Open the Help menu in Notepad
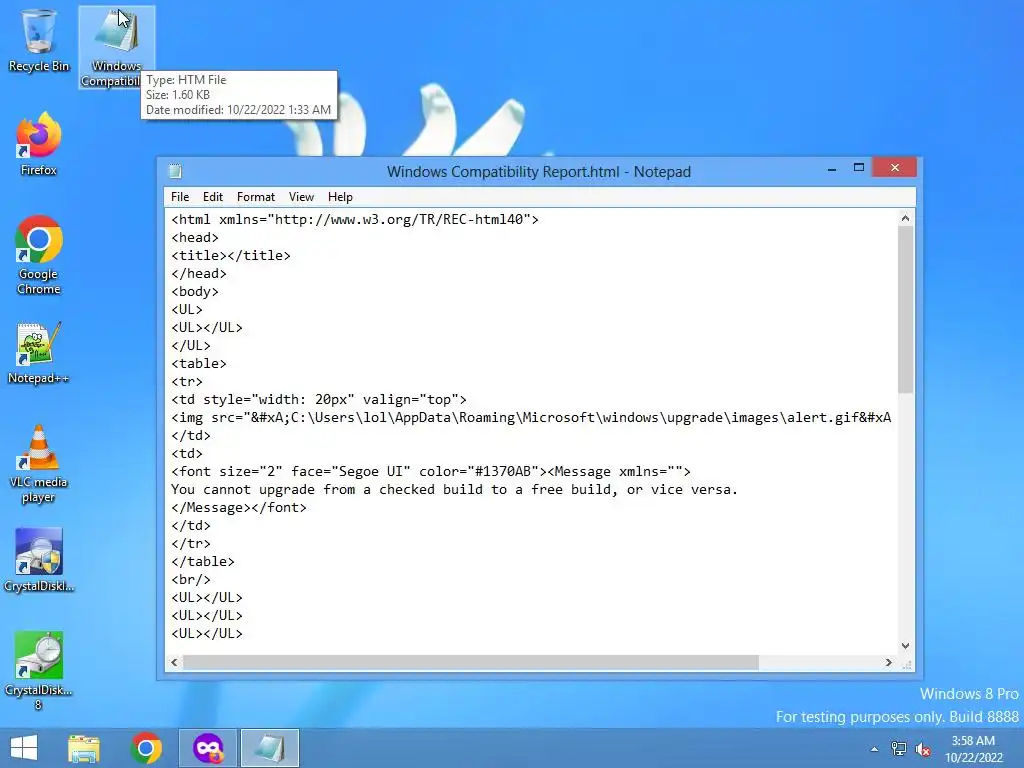This screenshot has width=1024, height=768. pos(340,197)
